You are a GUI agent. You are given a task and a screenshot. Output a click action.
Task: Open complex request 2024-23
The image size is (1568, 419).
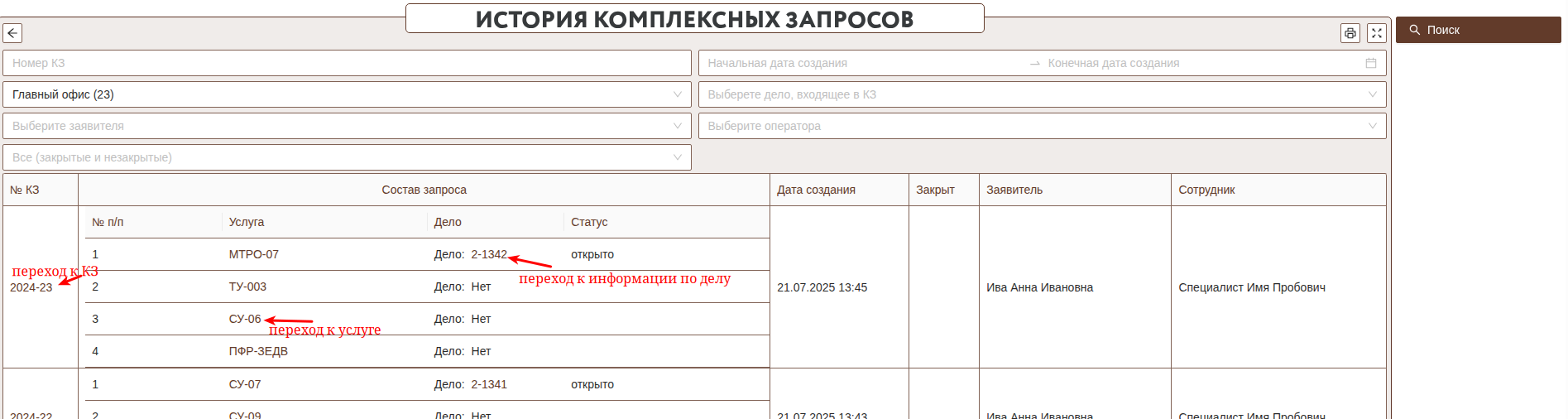(31, 287)
